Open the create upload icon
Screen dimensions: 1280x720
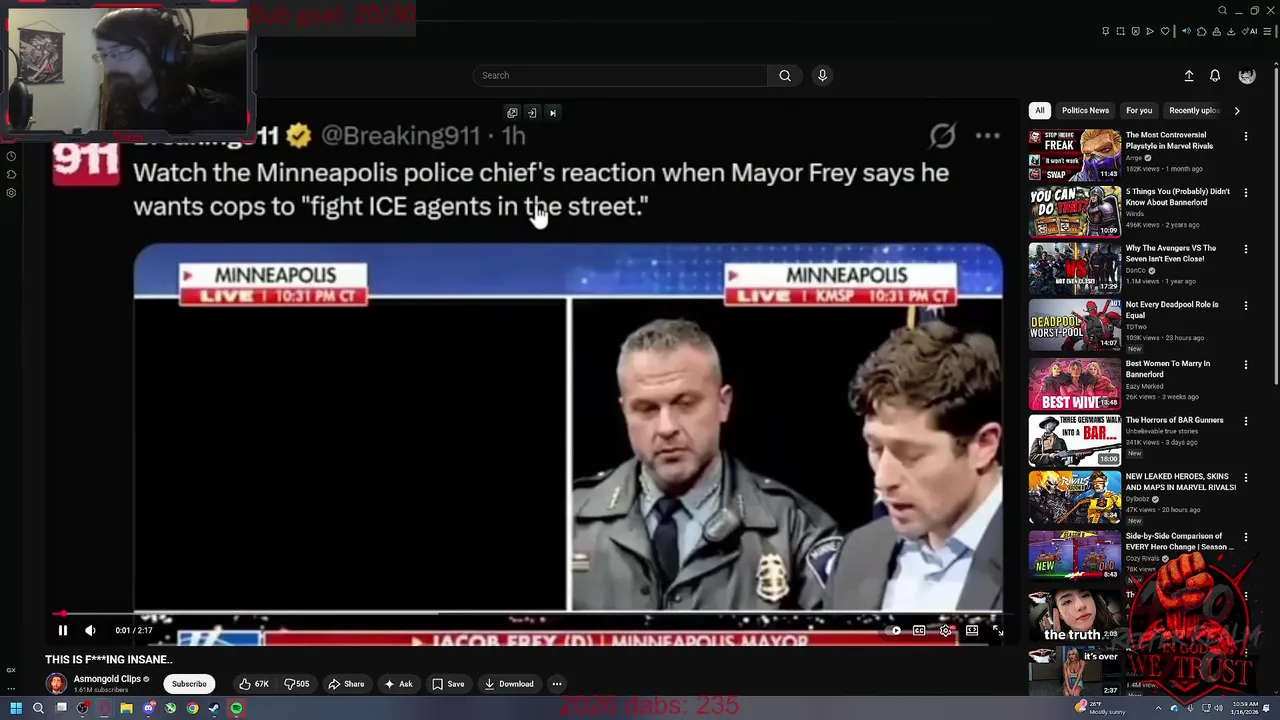(x=1189, y=76)
